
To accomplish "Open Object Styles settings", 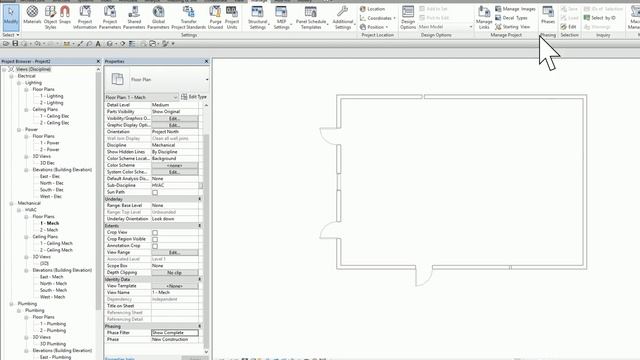I will coord(50,18).
